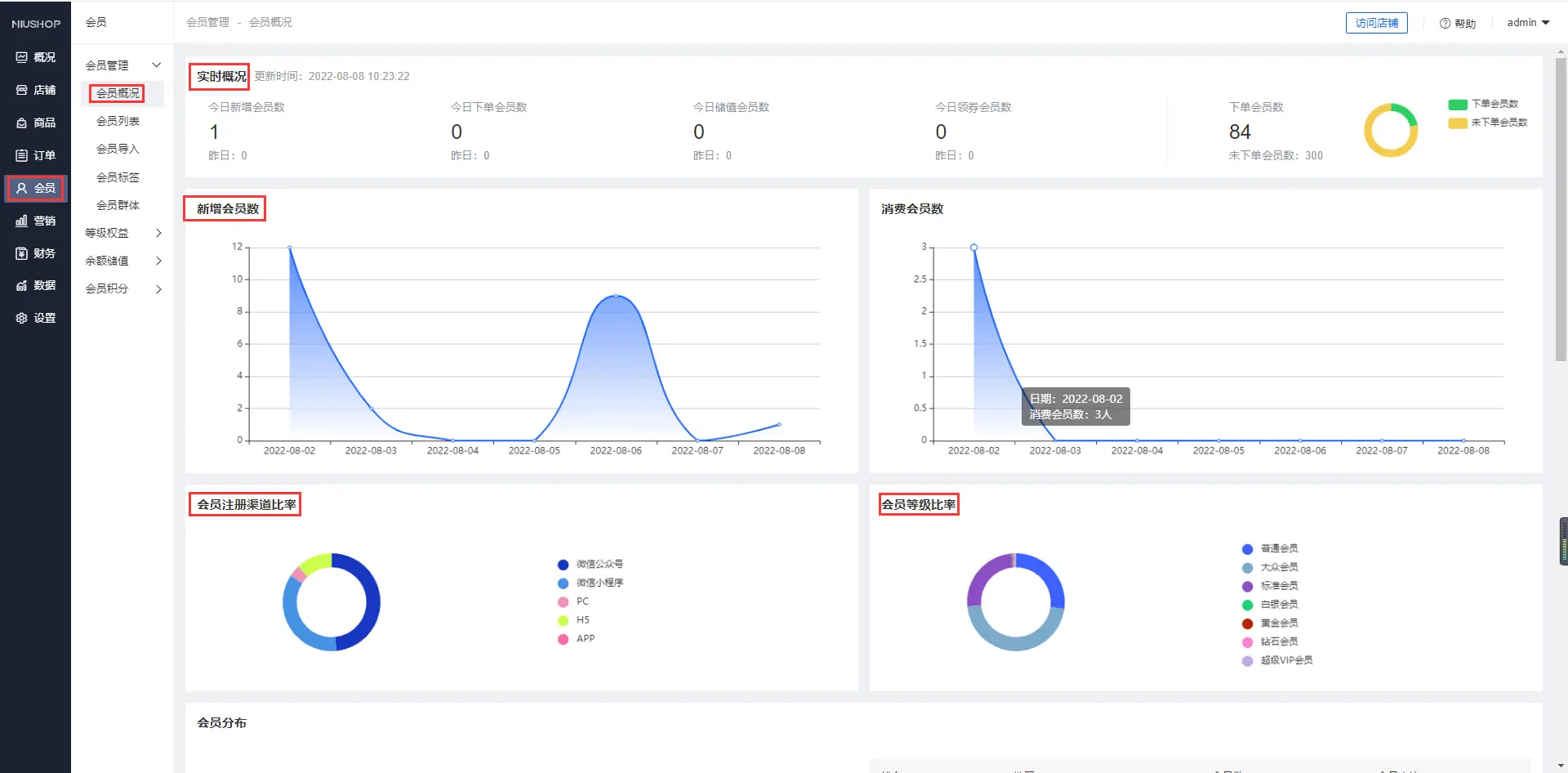
Task: Select the 商品 goods bag icon
Action: [x=22, y=123]
